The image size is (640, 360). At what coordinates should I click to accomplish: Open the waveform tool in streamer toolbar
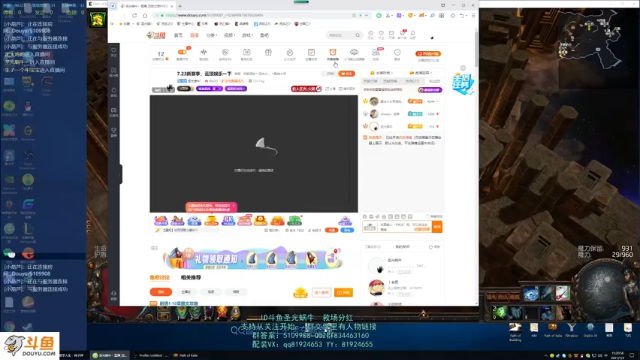[203, 53]
